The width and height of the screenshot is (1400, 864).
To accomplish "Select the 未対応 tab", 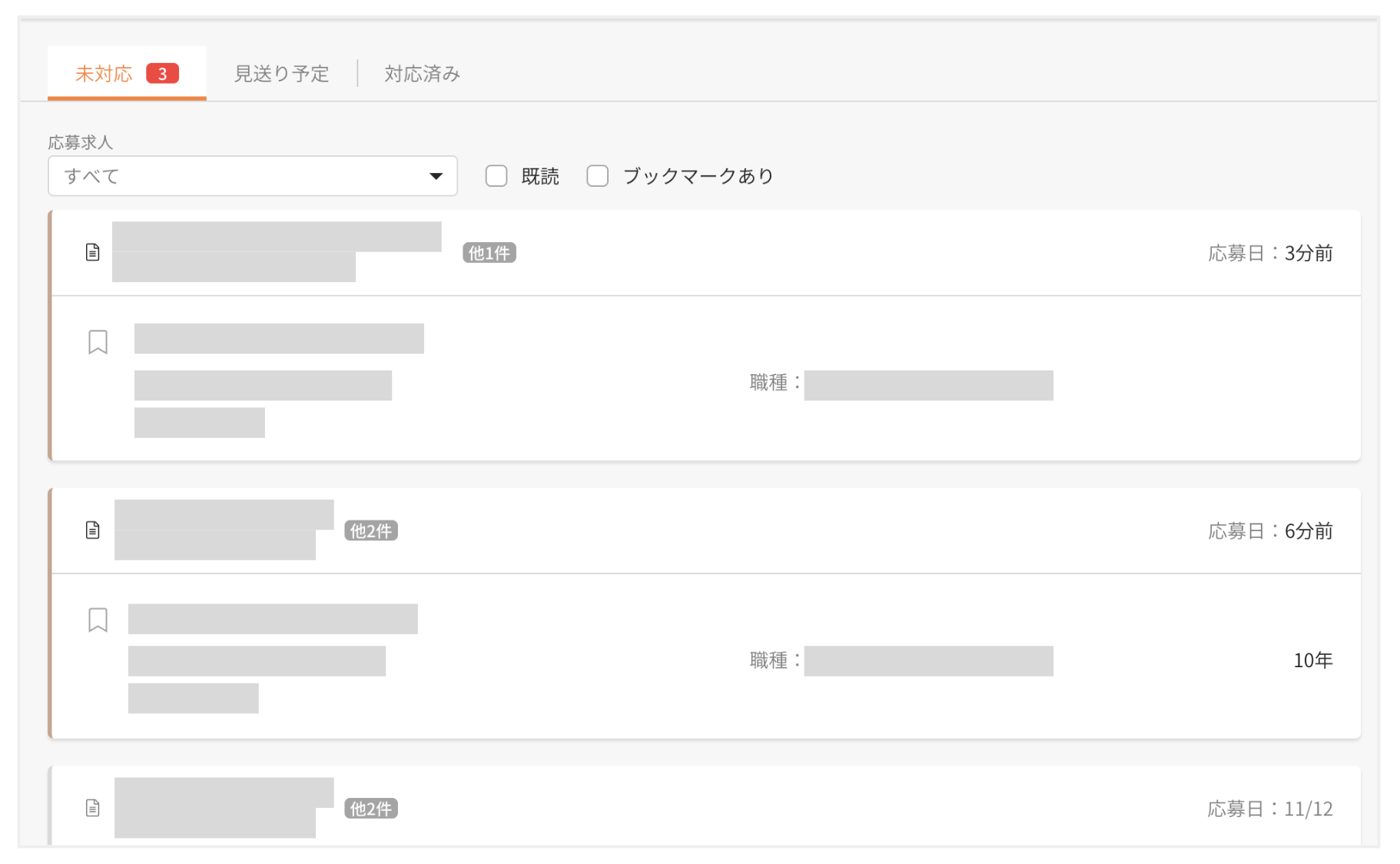I will tap(104, 74).
